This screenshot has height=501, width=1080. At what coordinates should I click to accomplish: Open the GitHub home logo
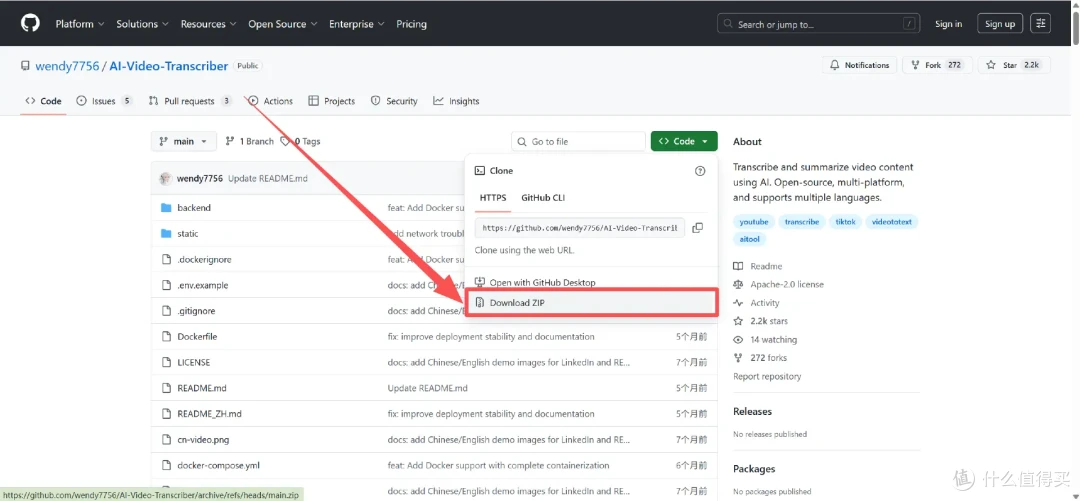(x=30, y=23)
